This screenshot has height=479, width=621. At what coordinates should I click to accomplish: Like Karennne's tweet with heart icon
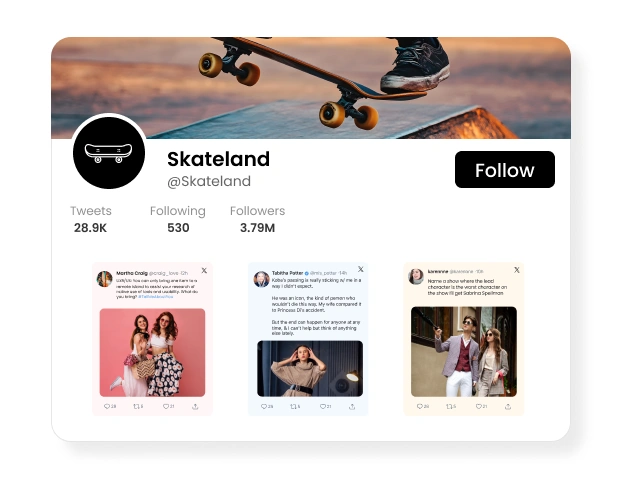[x=478, y=406]
